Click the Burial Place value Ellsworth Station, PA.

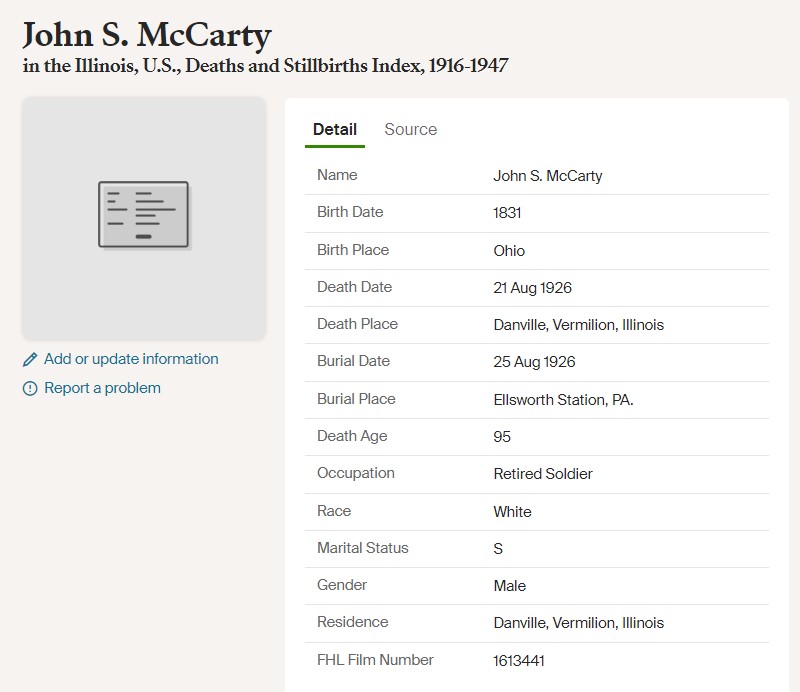click(x=563, y=400)
